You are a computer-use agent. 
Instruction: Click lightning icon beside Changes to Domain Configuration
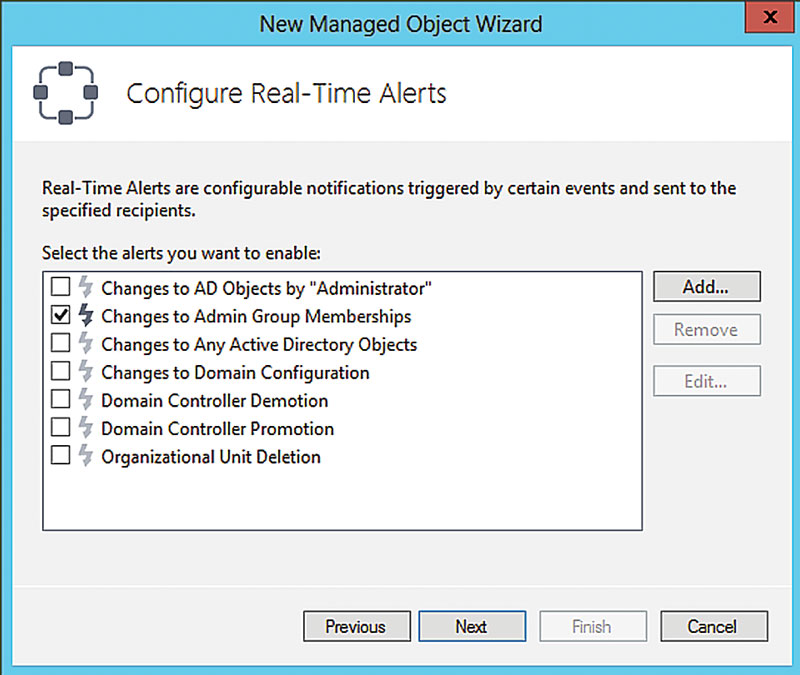[86, 372]
